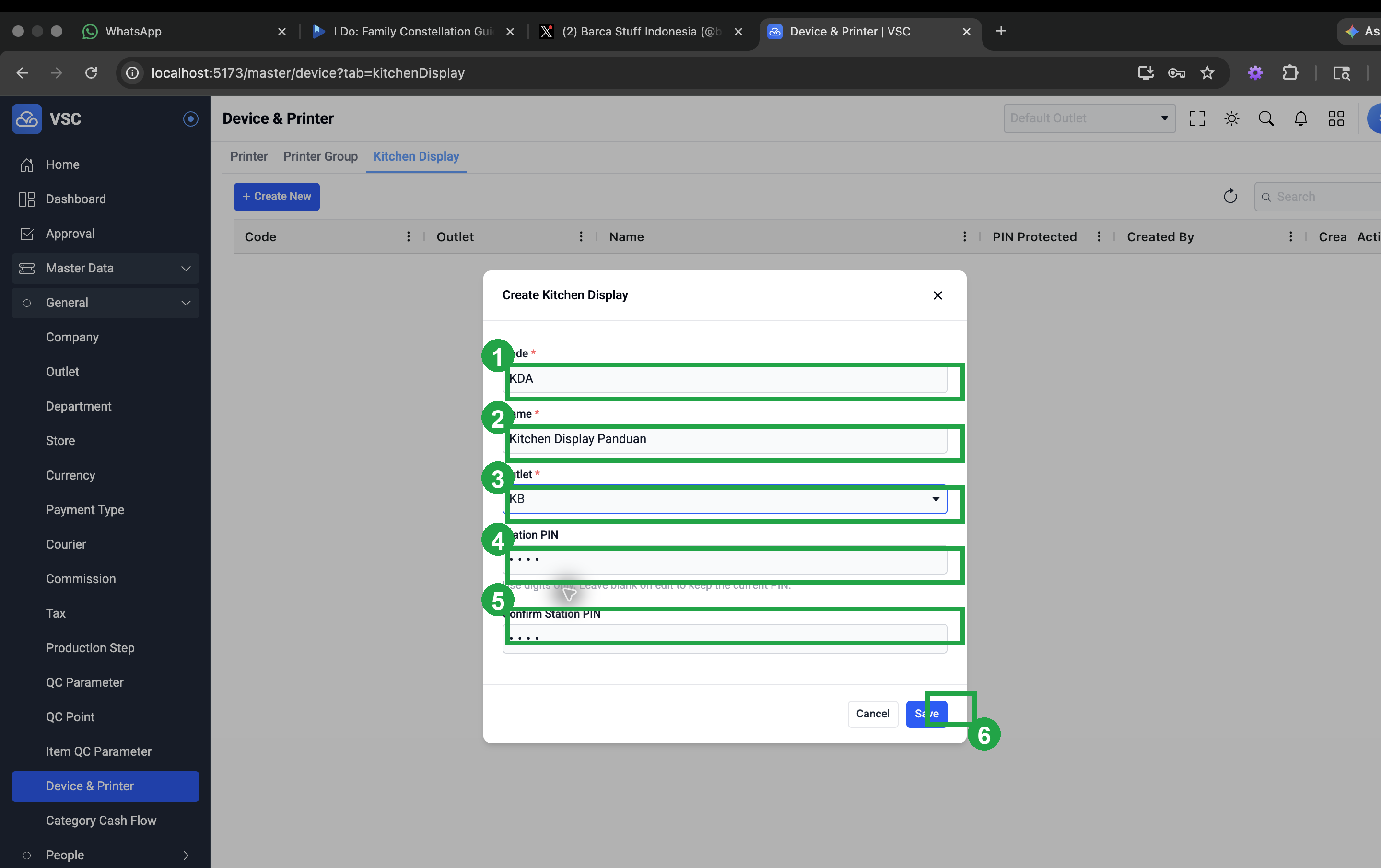Switch to the Printer Group tab
Image resolution: width=1381 pixels, height=868 pixels.
[x=320, y=156]
